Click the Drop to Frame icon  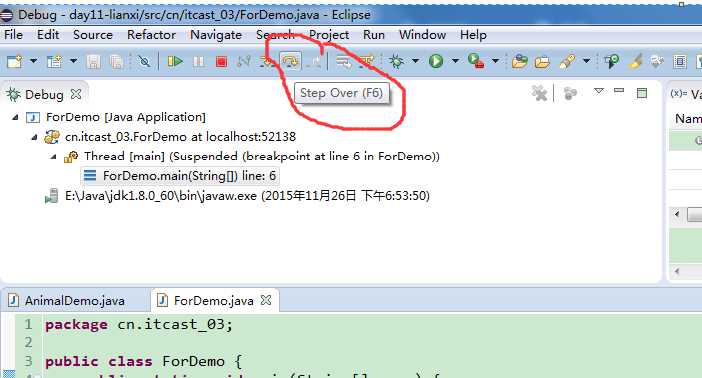click(x=344, y=61)
